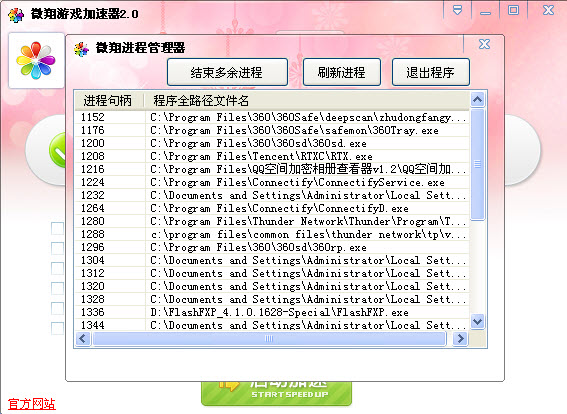Click the colorful flower logo thumbnail
The width and height of the screenshot is (567, 414).
pyautogui.click(x=36, y=60)
